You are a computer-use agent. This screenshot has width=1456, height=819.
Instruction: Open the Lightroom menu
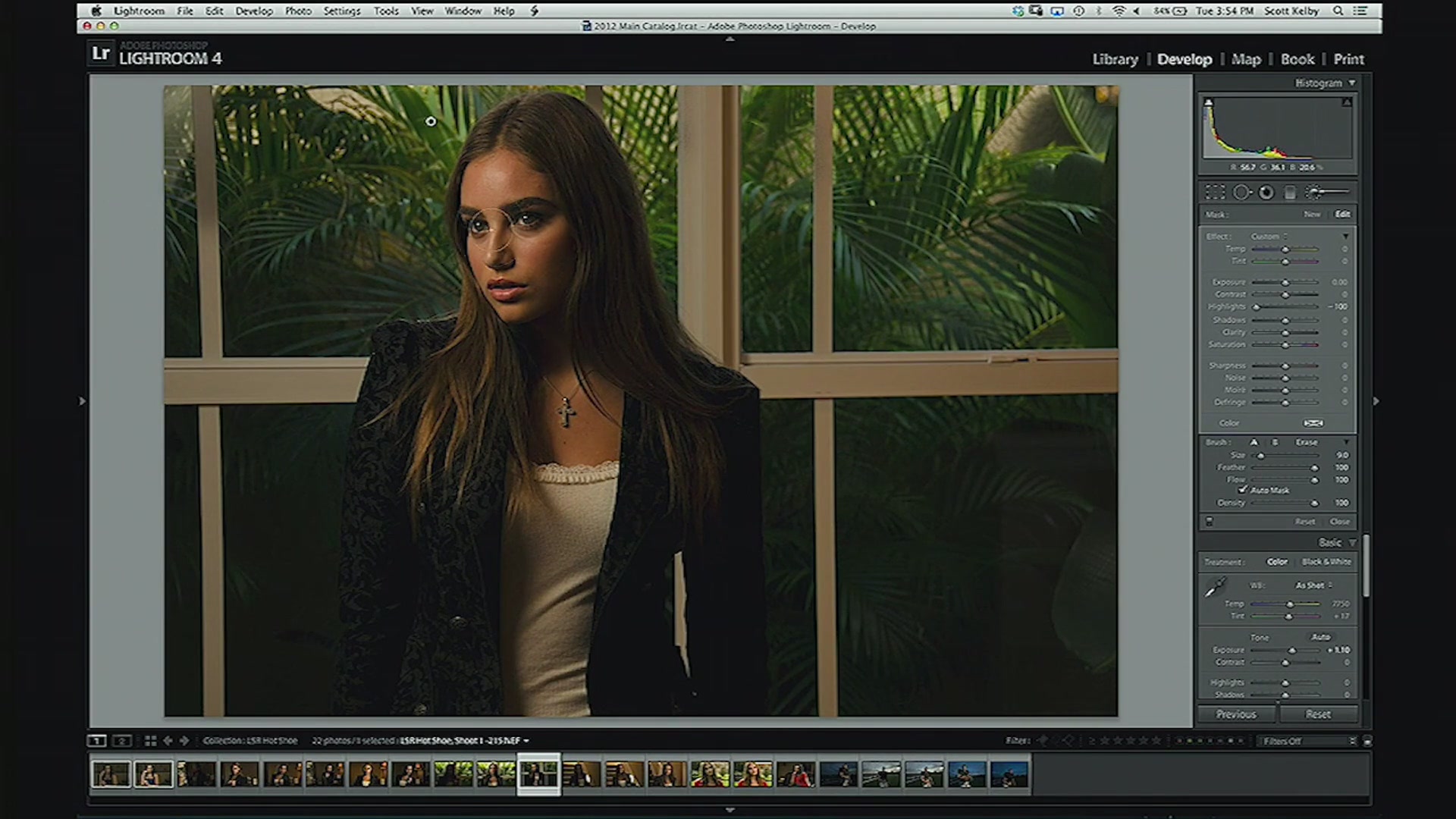139,11
